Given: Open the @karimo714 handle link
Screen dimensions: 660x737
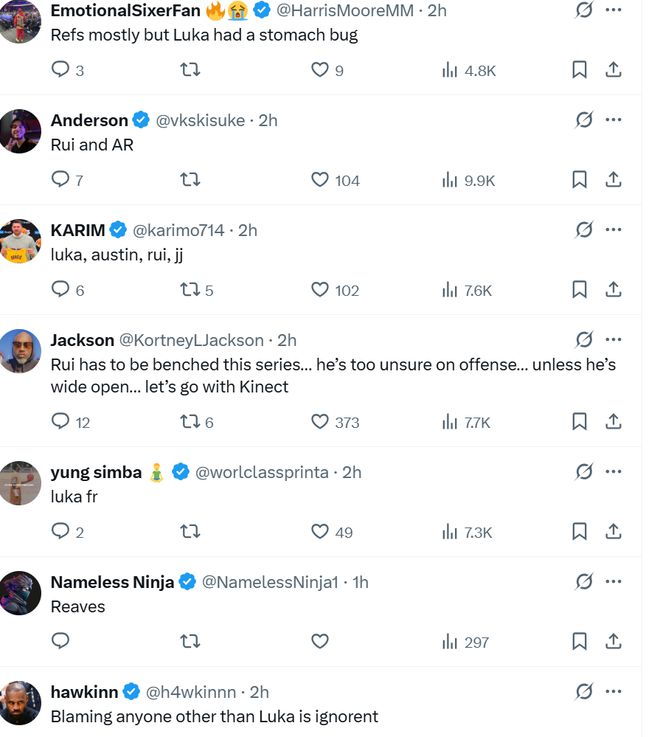Looking at the screenshot, I should (x=179, y=230).
